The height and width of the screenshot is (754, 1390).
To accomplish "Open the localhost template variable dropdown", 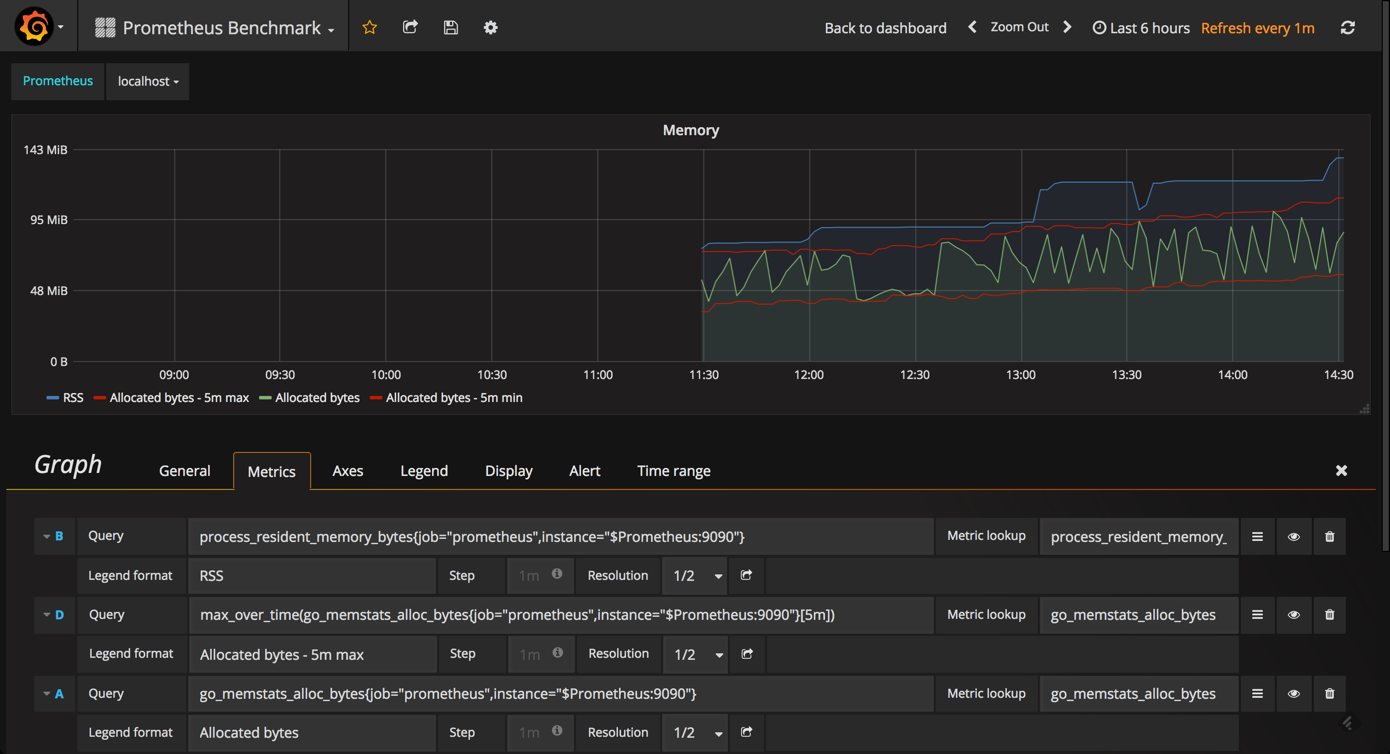I will [147, 81].
